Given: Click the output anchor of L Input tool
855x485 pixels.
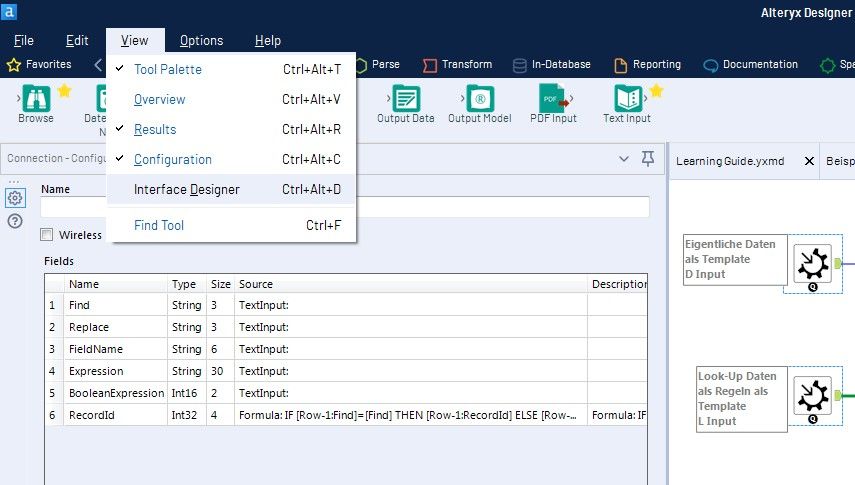Looking at the screenshot, I should 838,395.
